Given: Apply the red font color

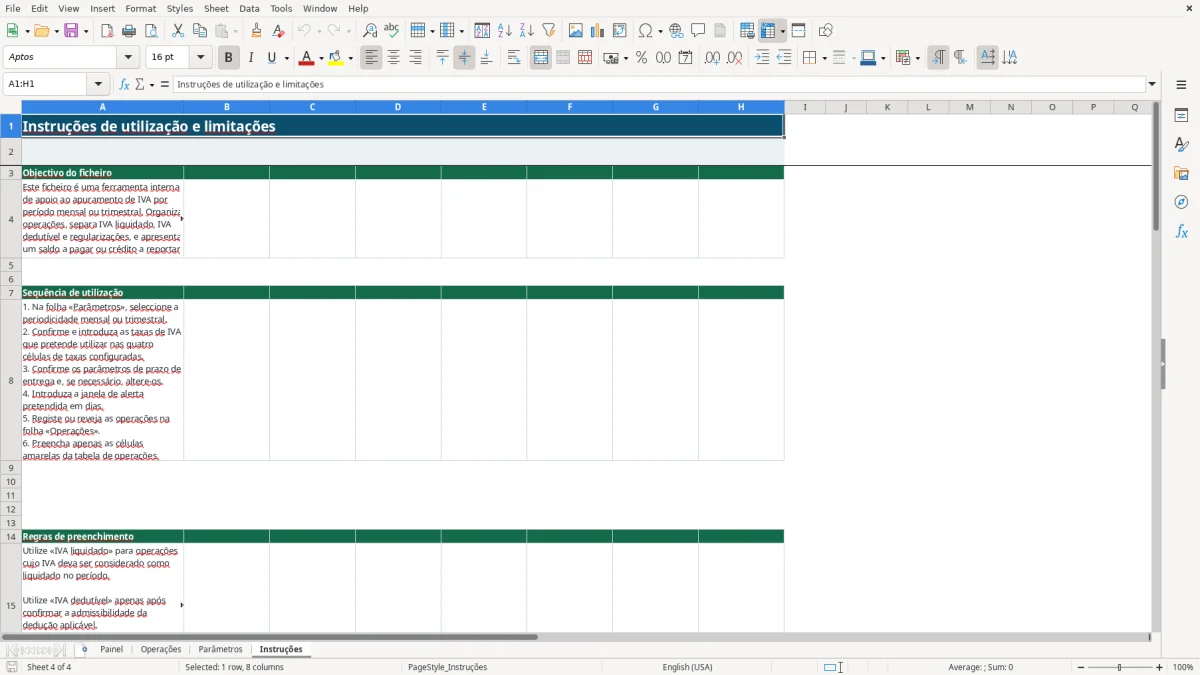Looking at the screenshot, I should coord(307,58).
